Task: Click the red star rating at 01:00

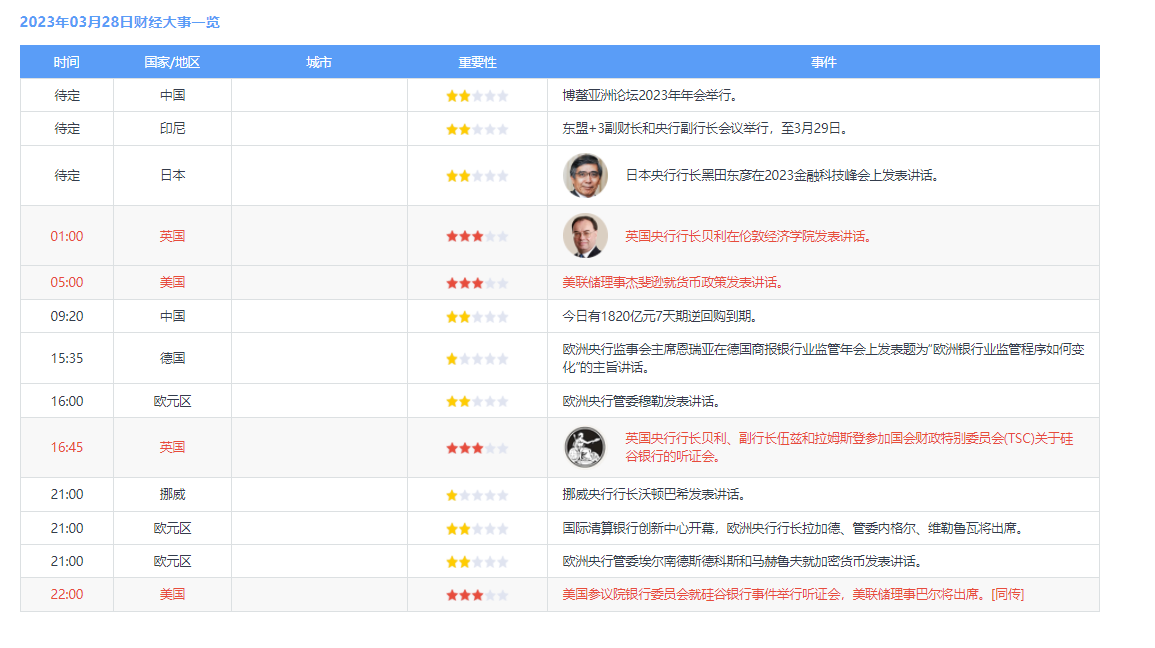Action: [x=477, y=236]
